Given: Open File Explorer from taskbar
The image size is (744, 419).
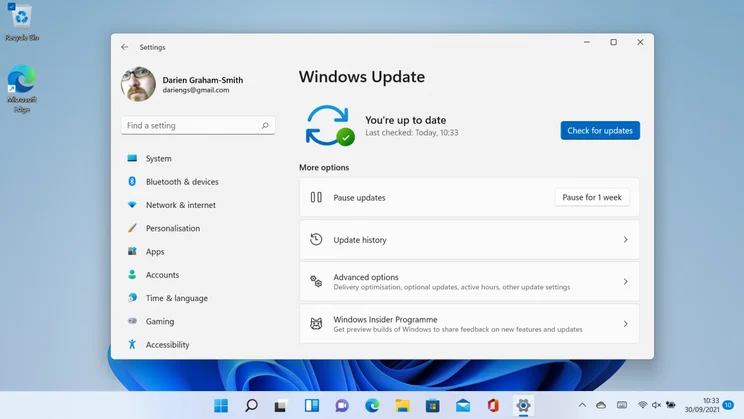Looking at the screenshot, I should (x=402, y=405).
